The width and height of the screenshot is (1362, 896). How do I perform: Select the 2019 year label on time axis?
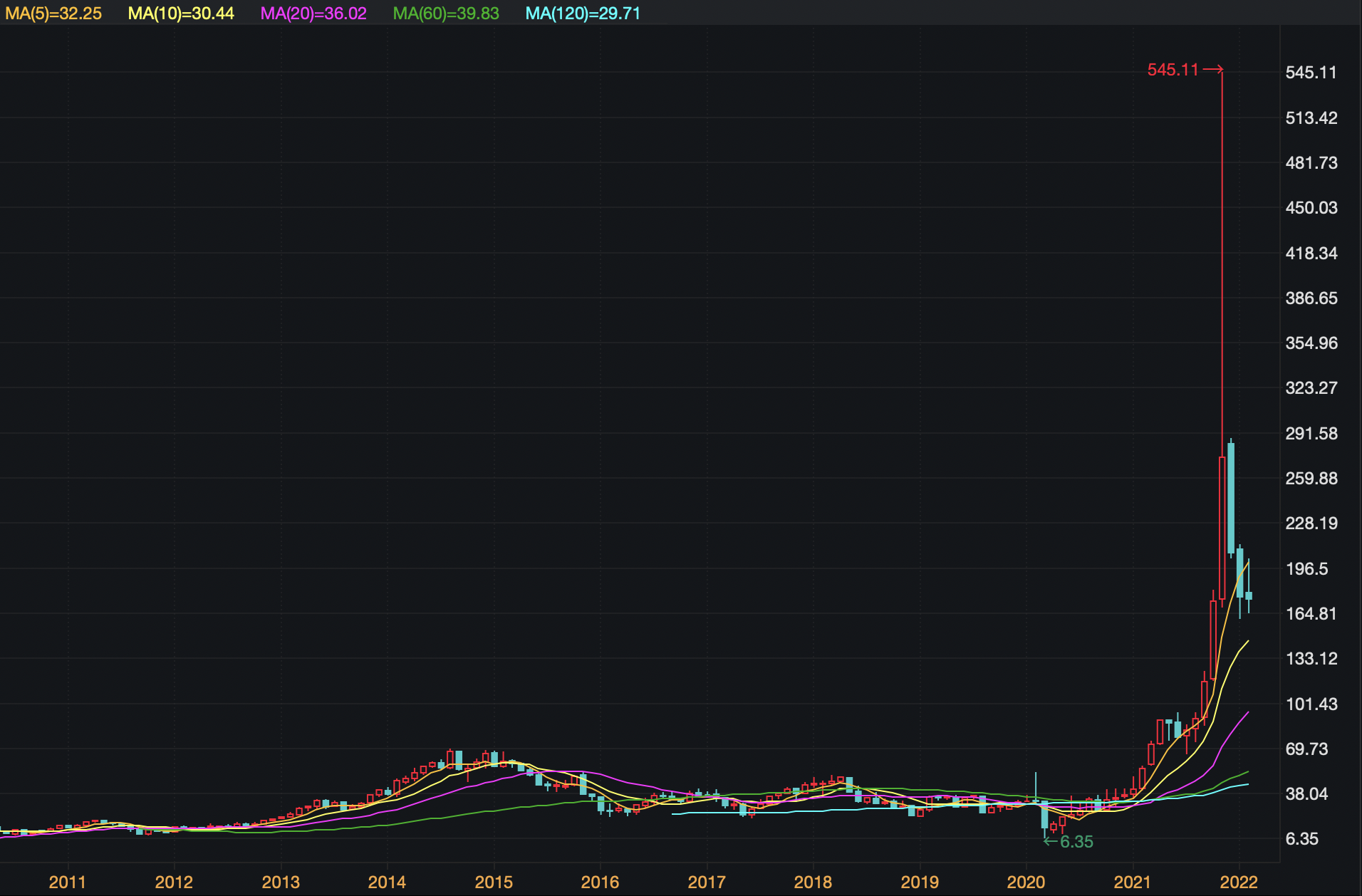(920, 882)
